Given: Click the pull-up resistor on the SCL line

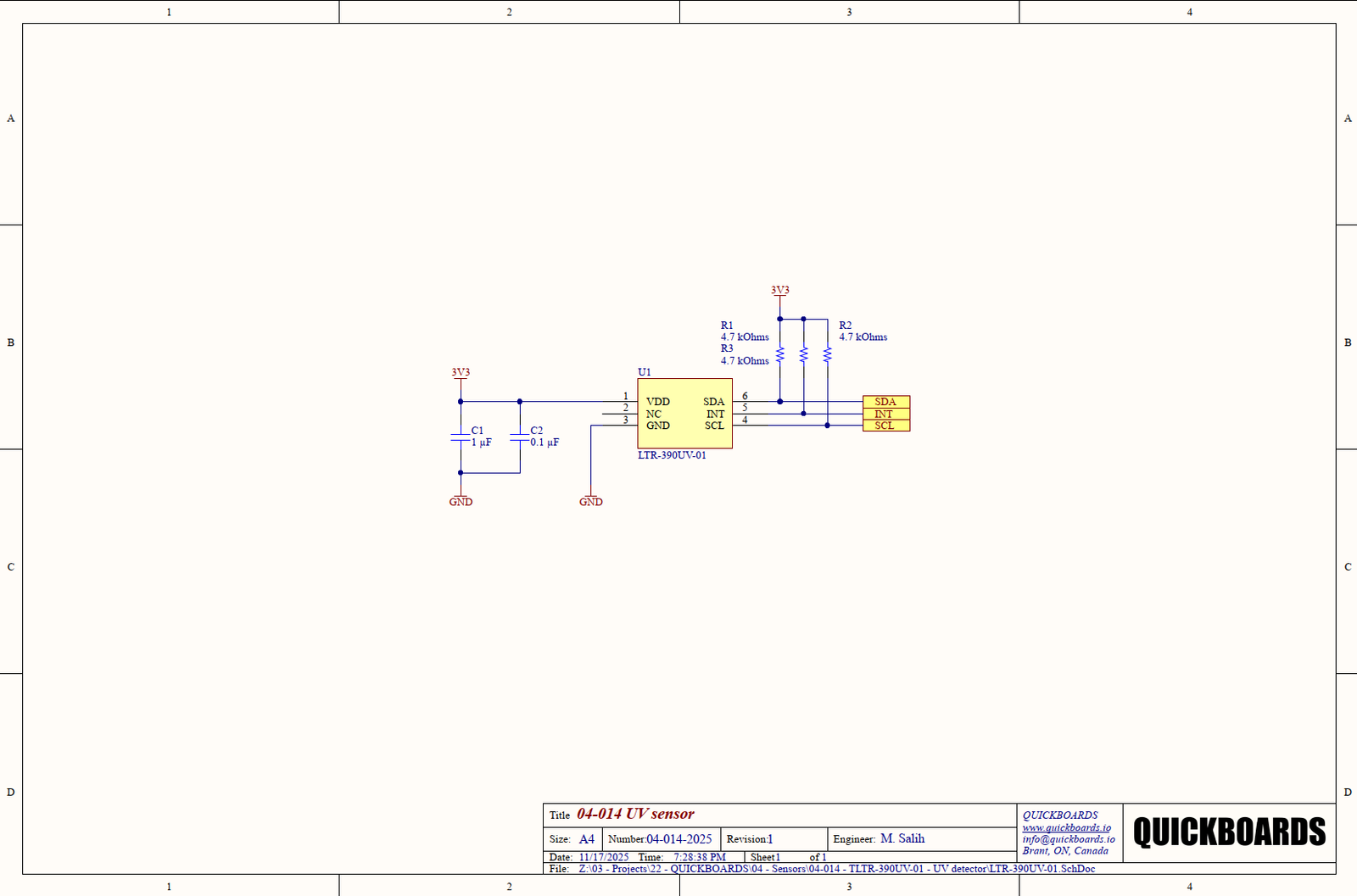Looking at the screenshot, I should point(827,354).
